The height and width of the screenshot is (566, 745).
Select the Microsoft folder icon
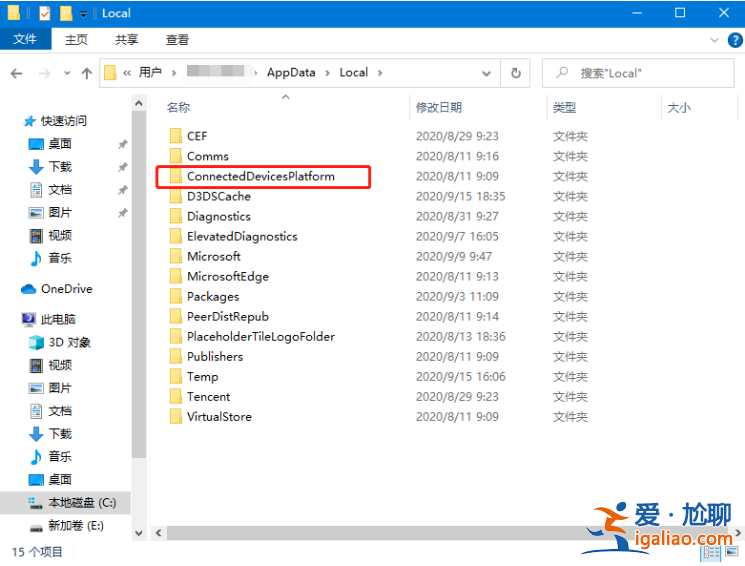click(176, 257)
